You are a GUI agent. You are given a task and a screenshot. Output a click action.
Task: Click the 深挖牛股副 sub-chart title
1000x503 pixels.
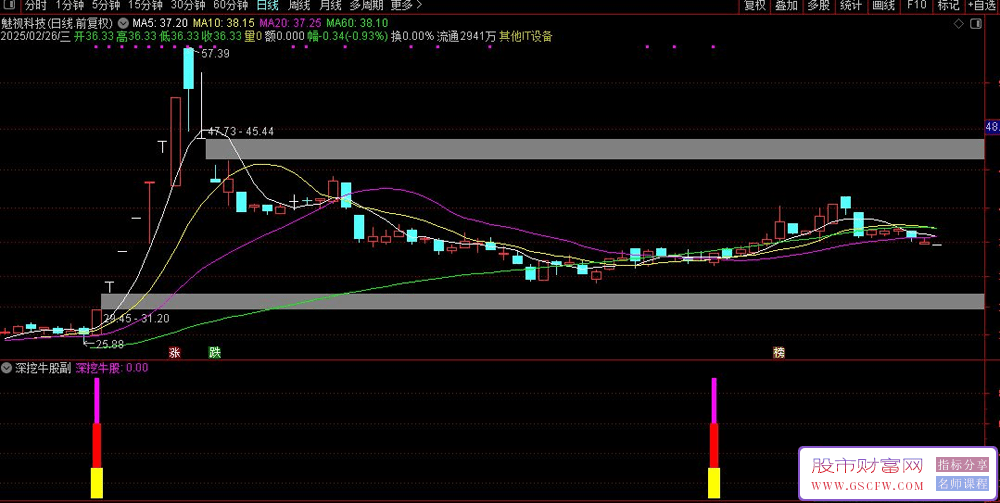tap(43, 368)
